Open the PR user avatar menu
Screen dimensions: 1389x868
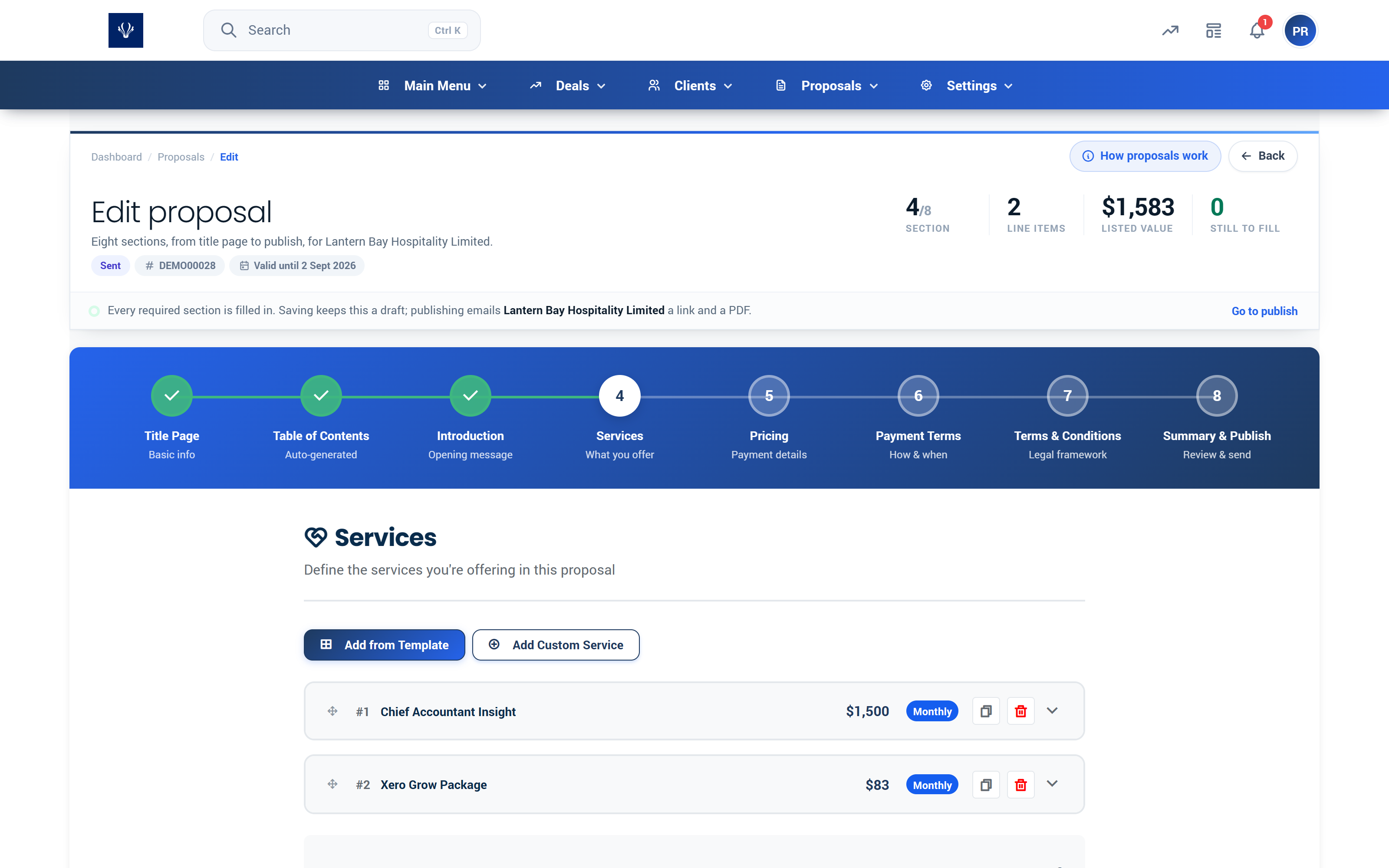1300,30
